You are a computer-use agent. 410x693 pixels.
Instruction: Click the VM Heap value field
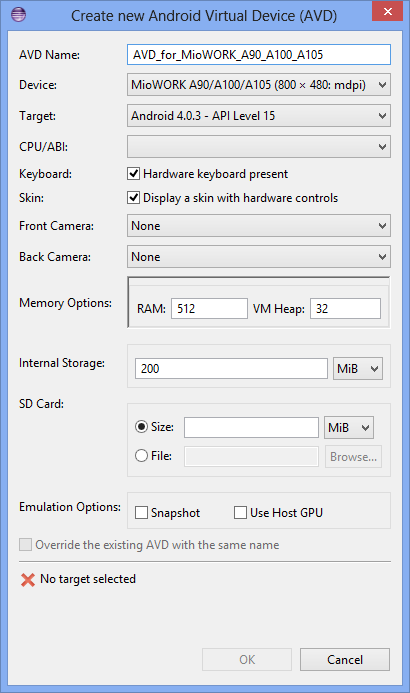pos(345,308)
